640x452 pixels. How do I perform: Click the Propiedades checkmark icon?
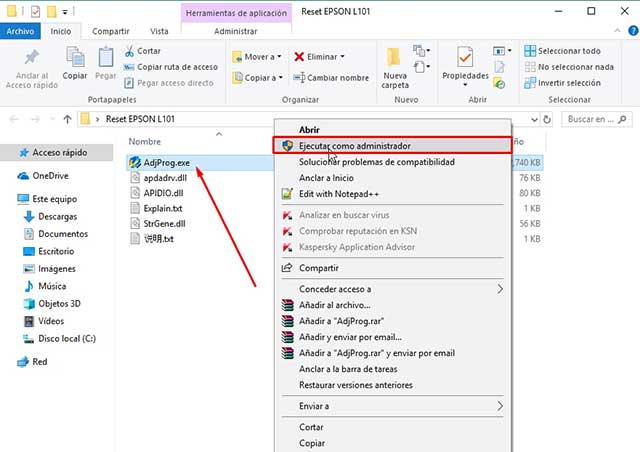tap(464, 57)
